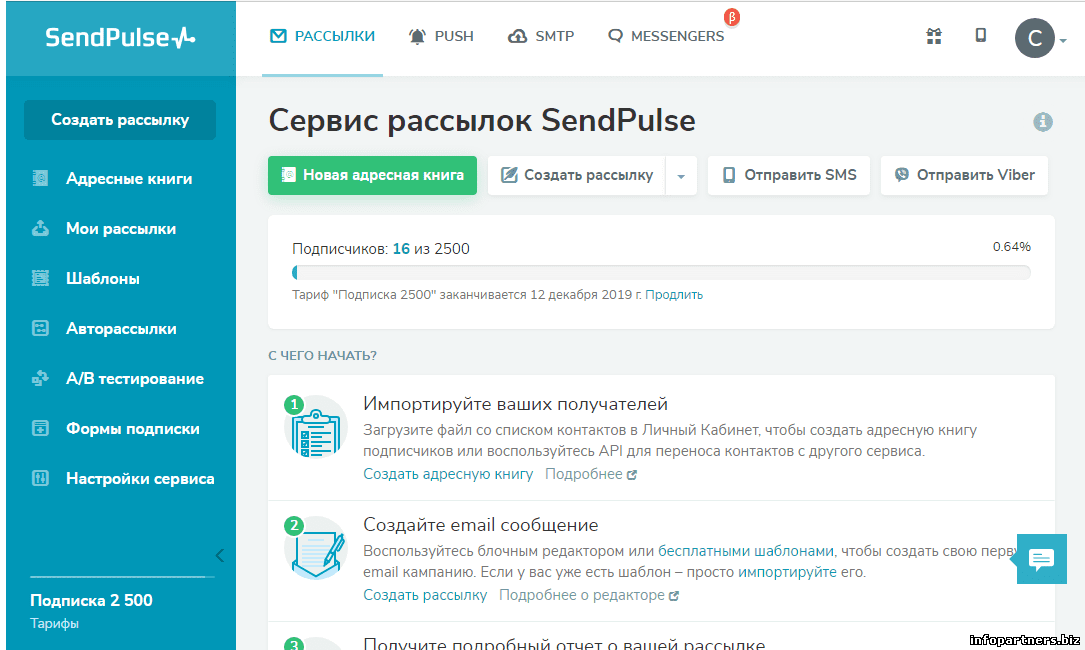
Task: Click the info icon next to the page title
Action: [x=1043, y=122]
